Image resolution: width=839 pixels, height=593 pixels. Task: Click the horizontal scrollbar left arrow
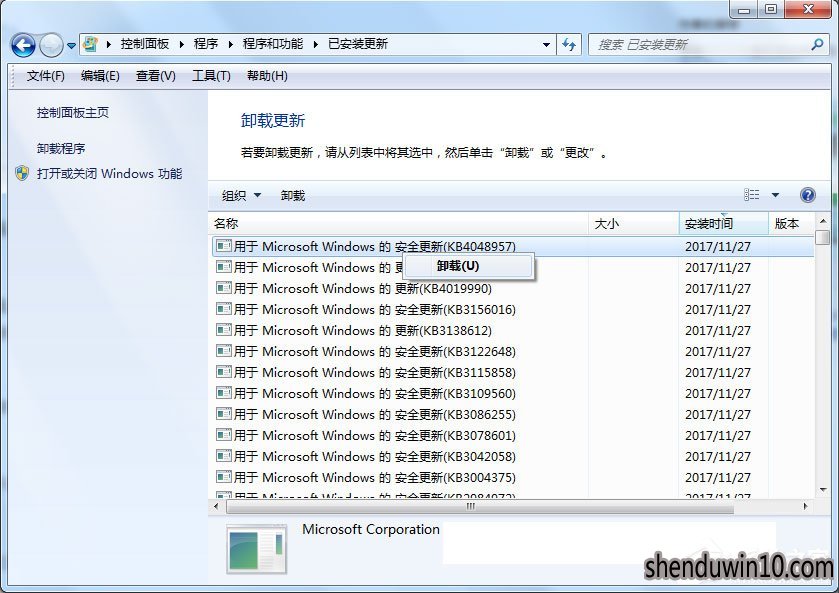pos(216,506)
